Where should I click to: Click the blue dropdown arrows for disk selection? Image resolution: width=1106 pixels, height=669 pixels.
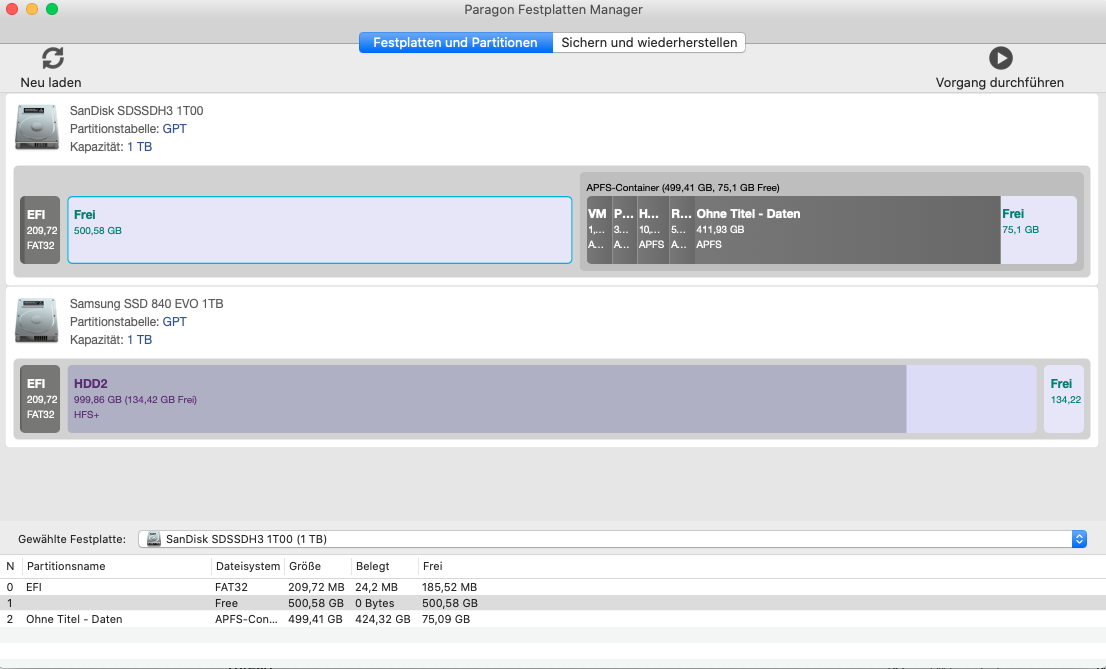click(x=1078, y=539)
